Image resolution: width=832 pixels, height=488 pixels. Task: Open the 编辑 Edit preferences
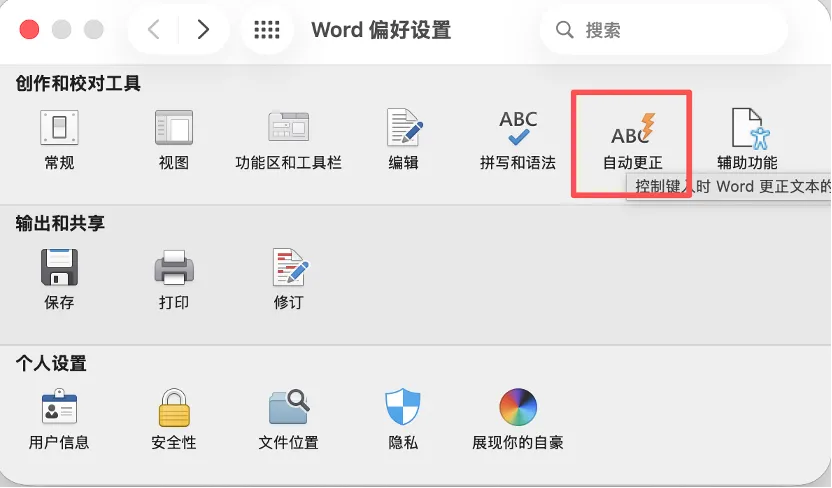pyautogui.click(x=403, y=140)
